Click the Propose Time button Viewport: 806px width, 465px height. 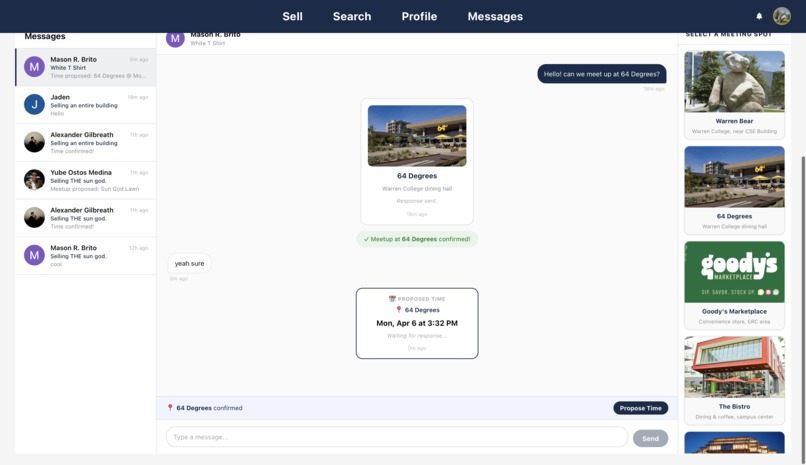640,408
